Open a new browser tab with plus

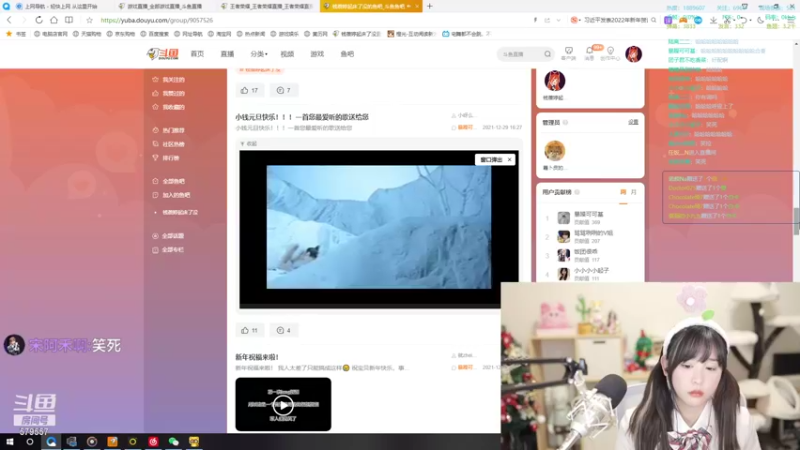coord(430,6)
